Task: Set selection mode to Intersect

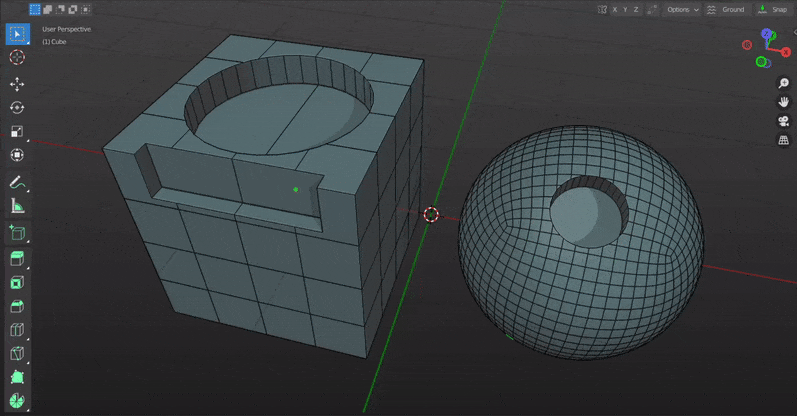Action: [86, 9]
